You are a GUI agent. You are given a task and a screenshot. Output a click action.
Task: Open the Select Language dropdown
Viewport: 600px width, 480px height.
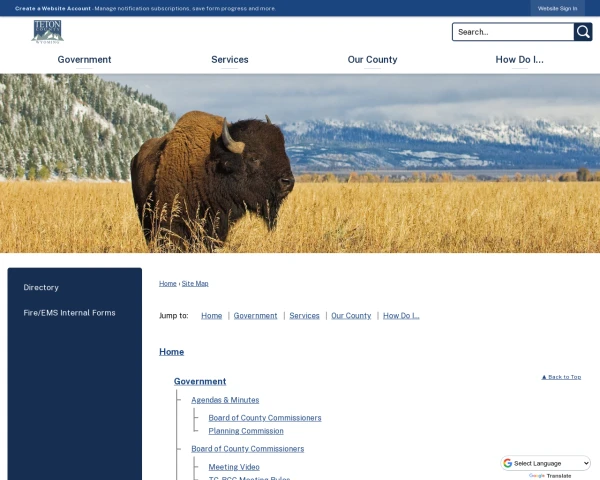tap(546, 463)
